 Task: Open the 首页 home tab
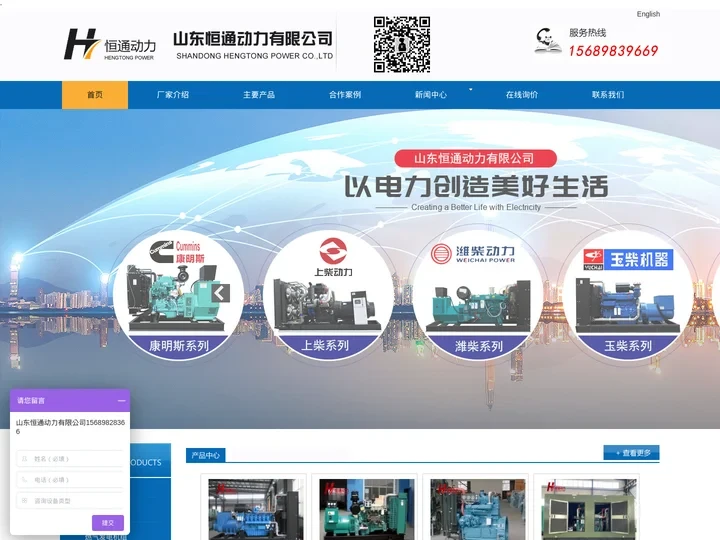(x=95, y=95)
